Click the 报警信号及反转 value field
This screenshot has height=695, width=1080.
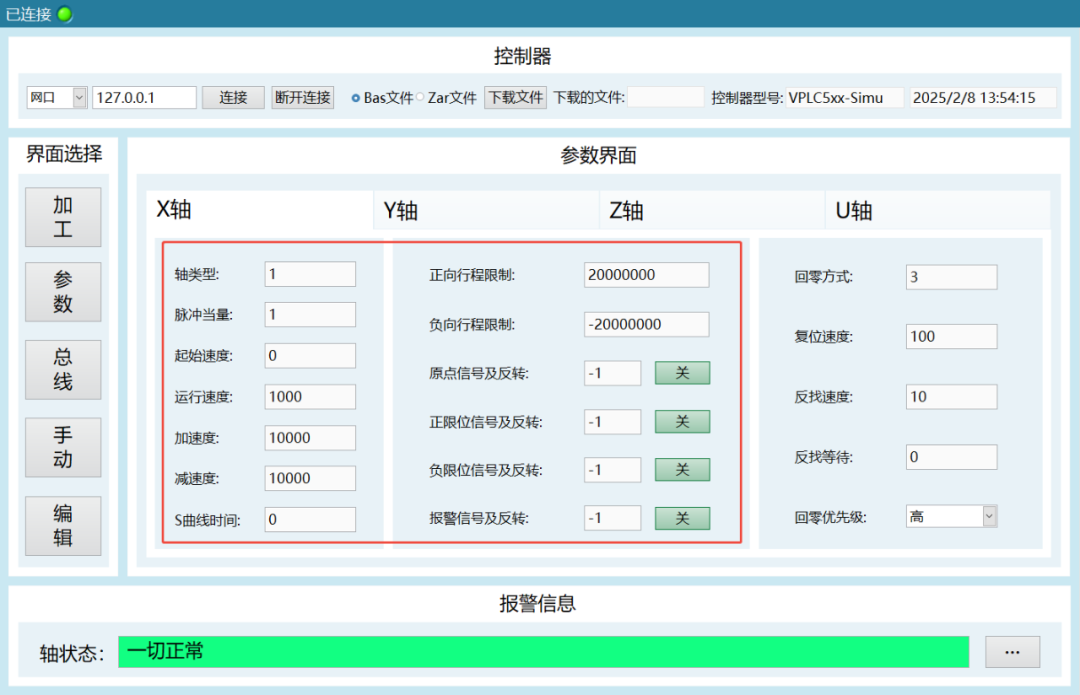click(612, 518)
